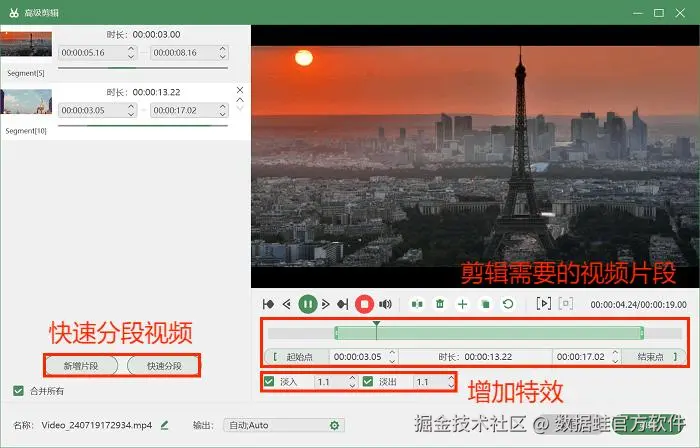
Task: Click the edit pencil next to file name
Action: pyautogui.click(x=164, y=425)
